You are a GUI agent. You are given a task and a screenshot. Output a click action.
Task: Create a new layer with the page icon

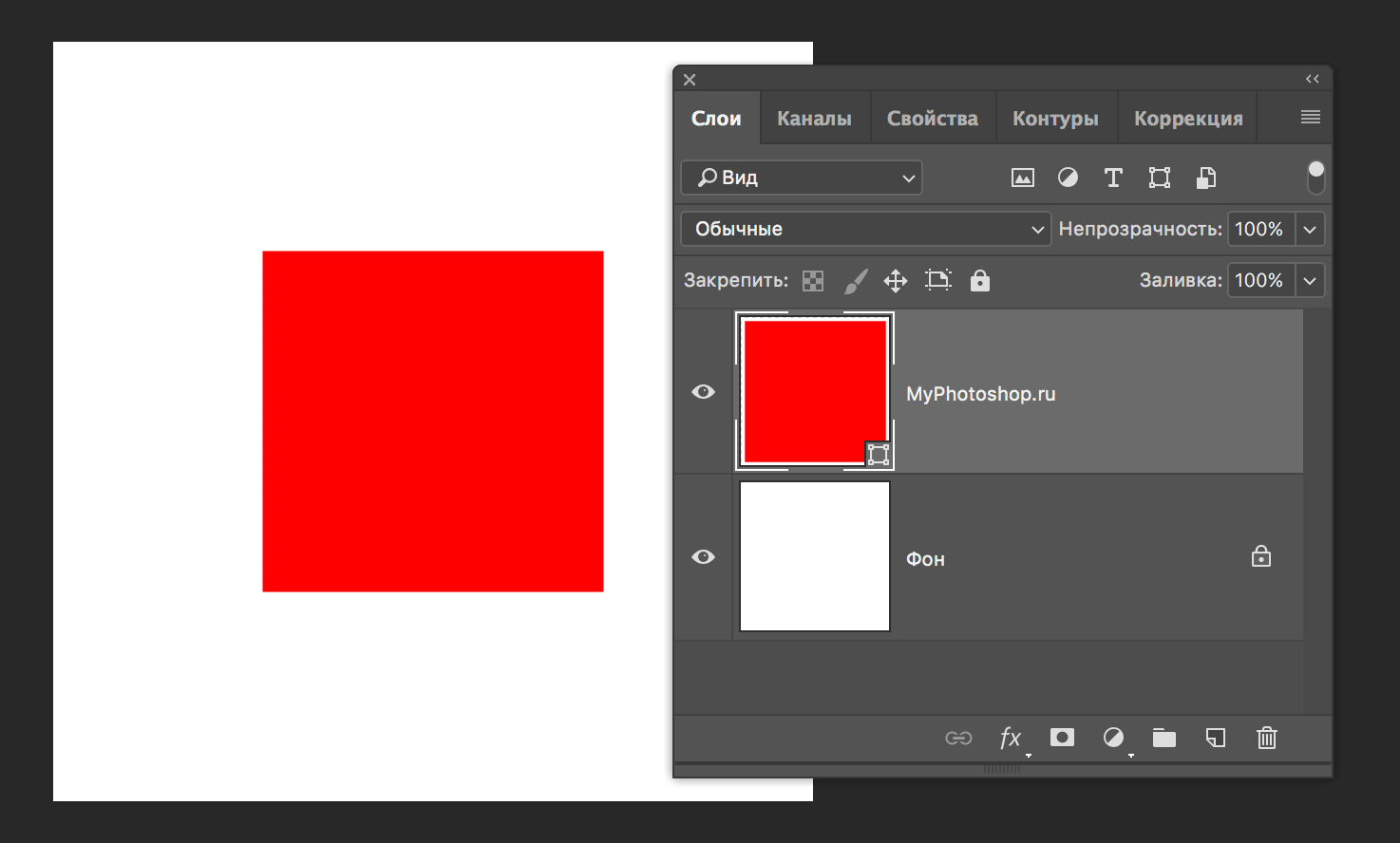coord(1215,738)
